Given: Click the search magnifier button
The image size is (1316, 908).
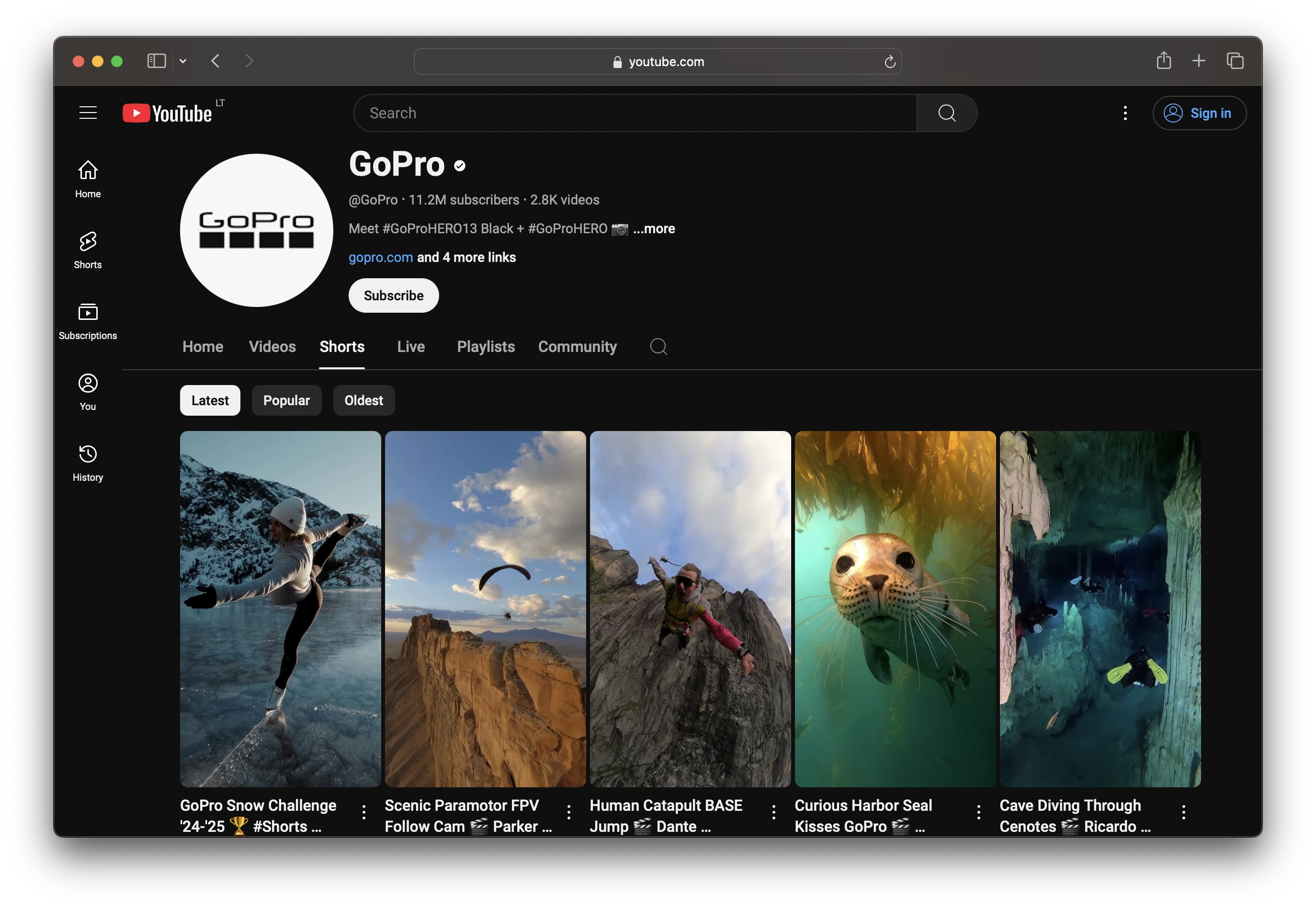Looking at the screenshot, I should pos(946,113).
